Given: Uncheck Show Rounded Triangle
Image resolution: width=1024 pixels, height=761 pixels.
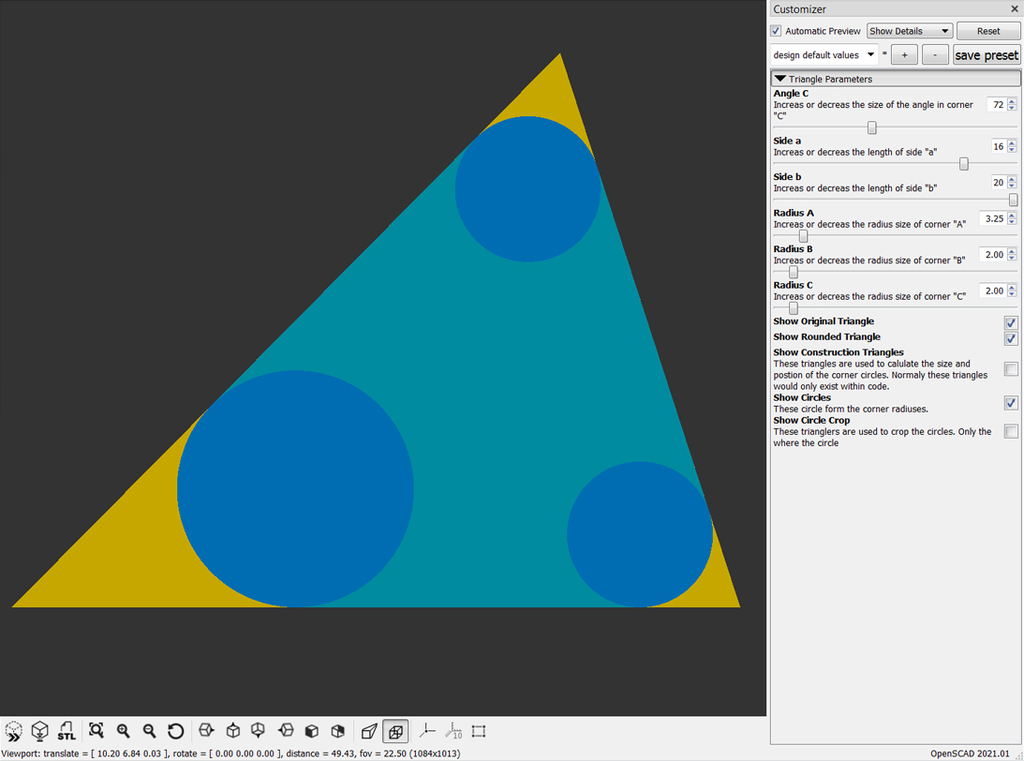Looking at the screenshot, I should [1011, 338].
